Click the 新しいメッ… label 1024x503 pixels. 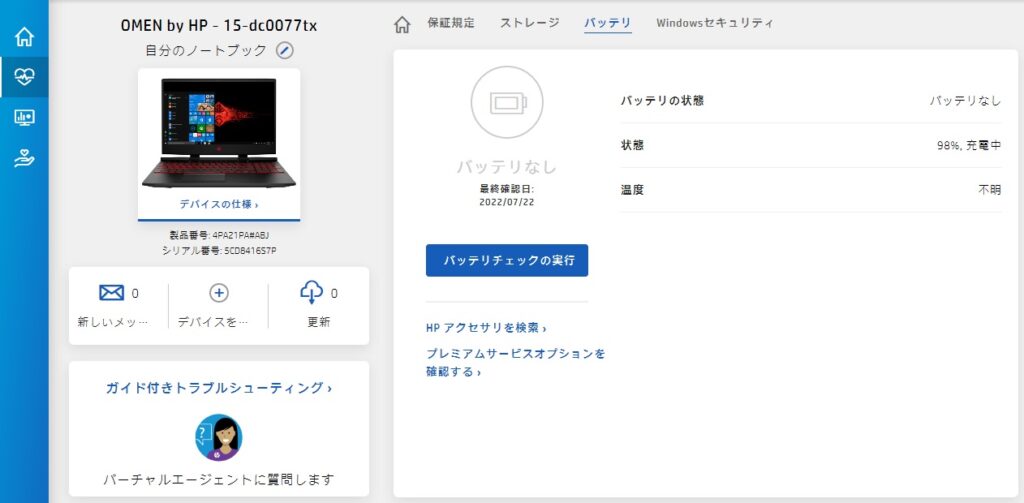113,322
